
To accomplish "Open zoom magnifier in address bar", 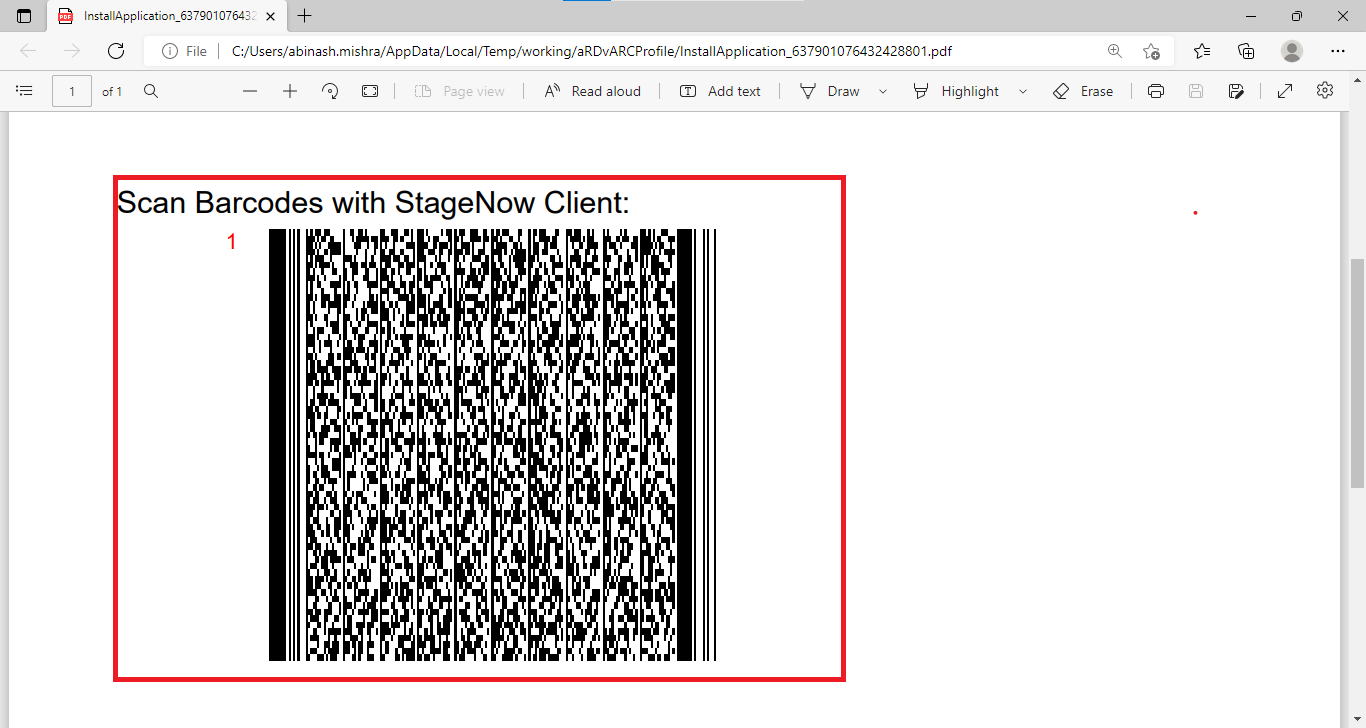I will [x=1115, y=51].
